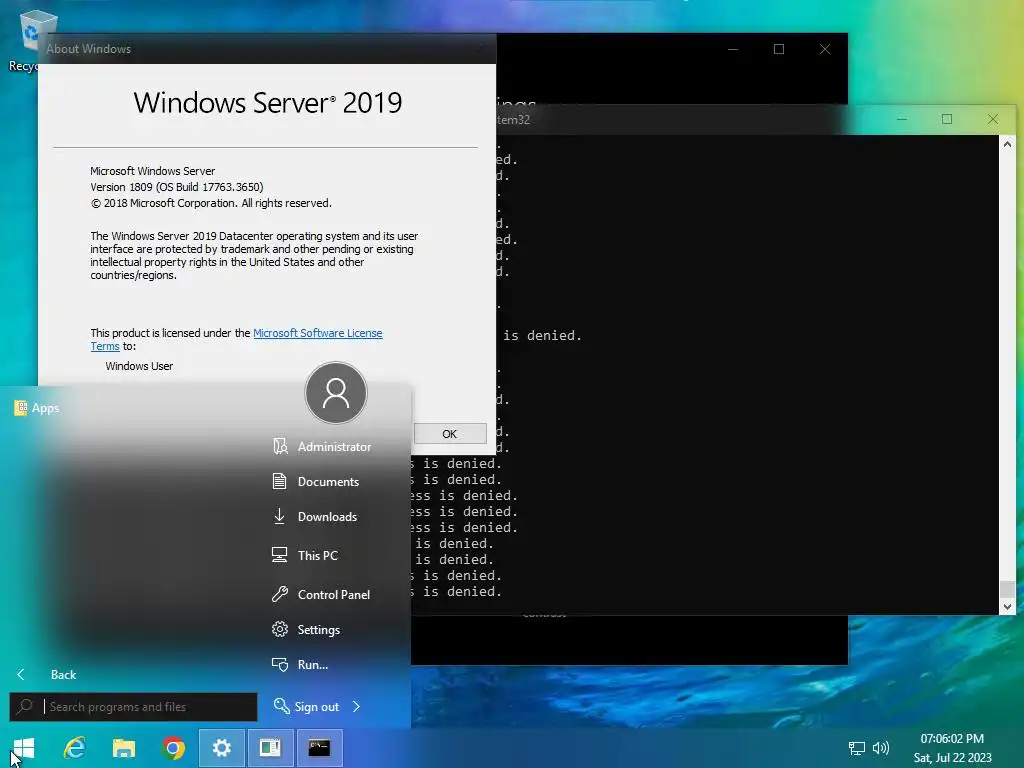Click the Control Panel wrench icon
Image resolution: width=1024 pixels, height=768 pixels.
(280, 594)
